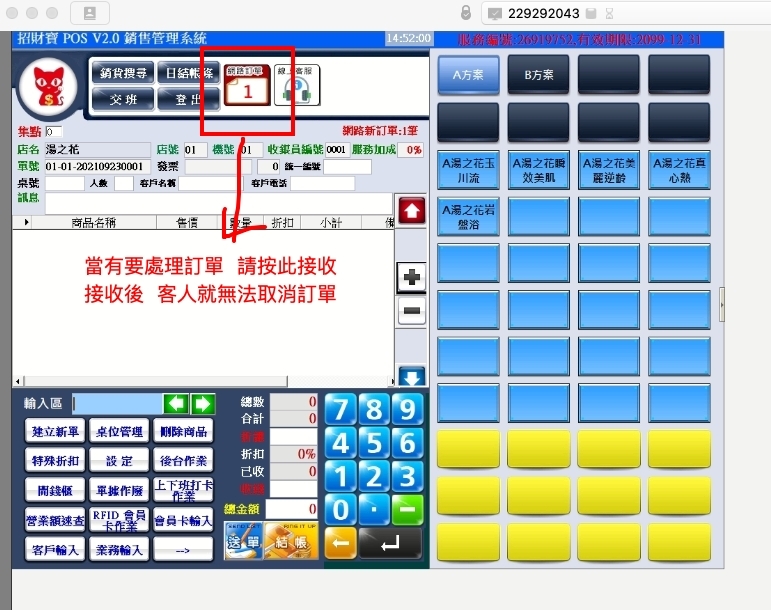Click the 建立新單 new order button
This screenshot has width=771, height=610.
55,432
